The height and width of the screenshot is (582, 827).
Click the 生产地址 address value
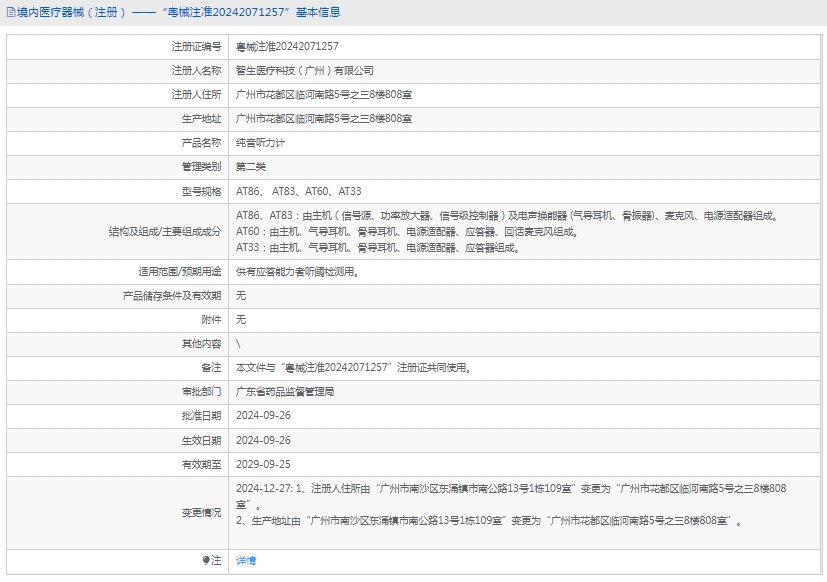[324, 119]
